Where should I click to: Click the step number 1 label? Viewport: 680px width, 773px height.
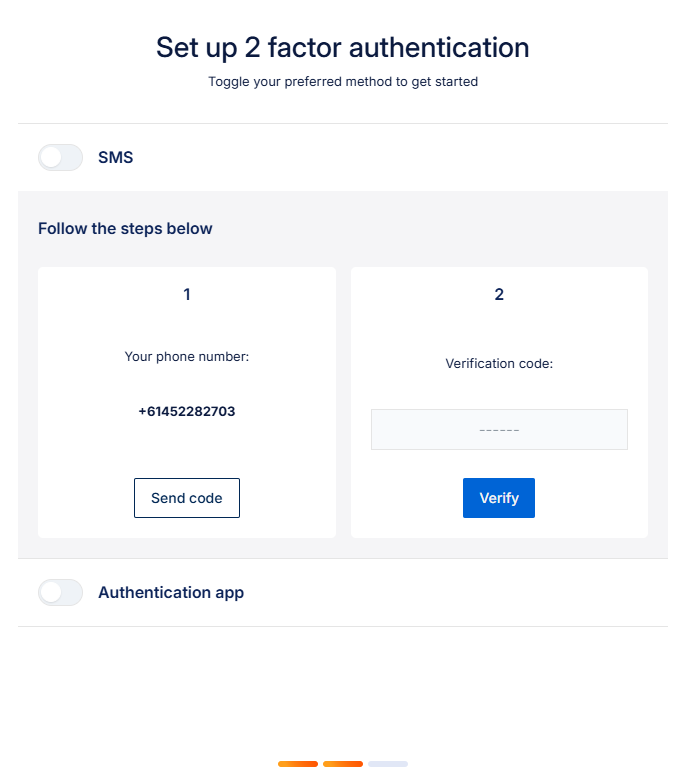coord(187,295)
